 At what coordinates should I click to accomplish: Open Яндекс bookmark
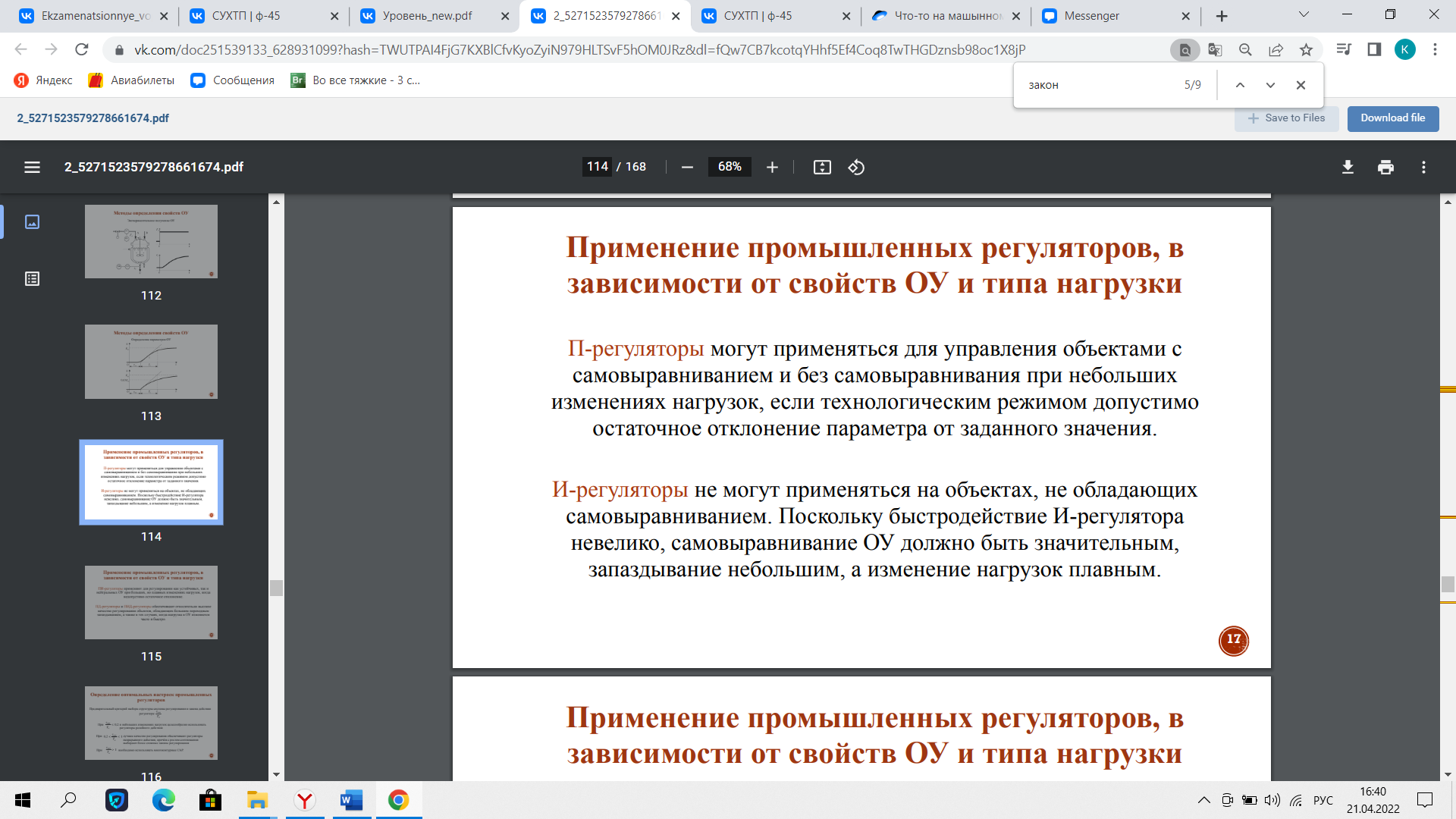coord(44,80)
